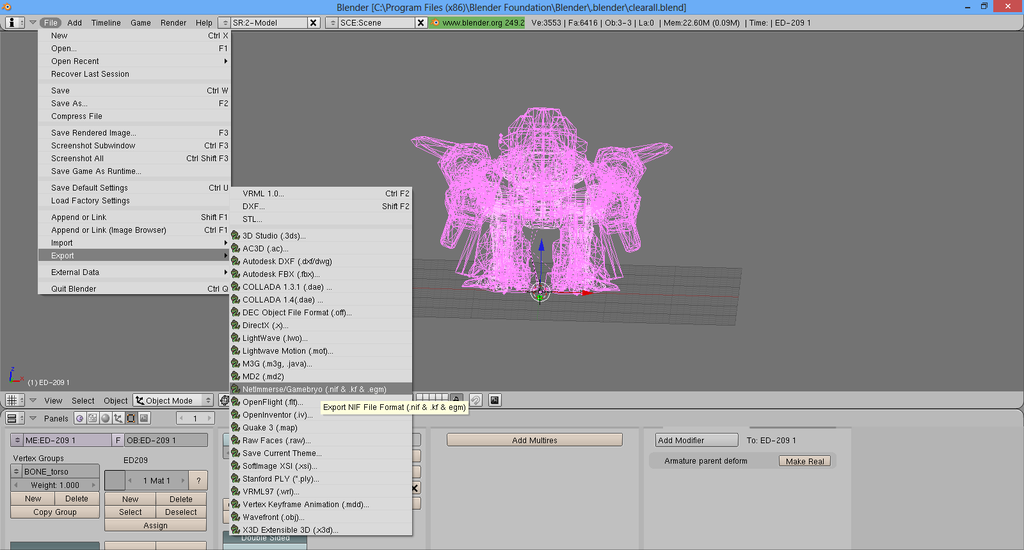This screenshot has width=1024, height=550.
Task: Choose DirectX (.x) export
Action: pos(321,325)
